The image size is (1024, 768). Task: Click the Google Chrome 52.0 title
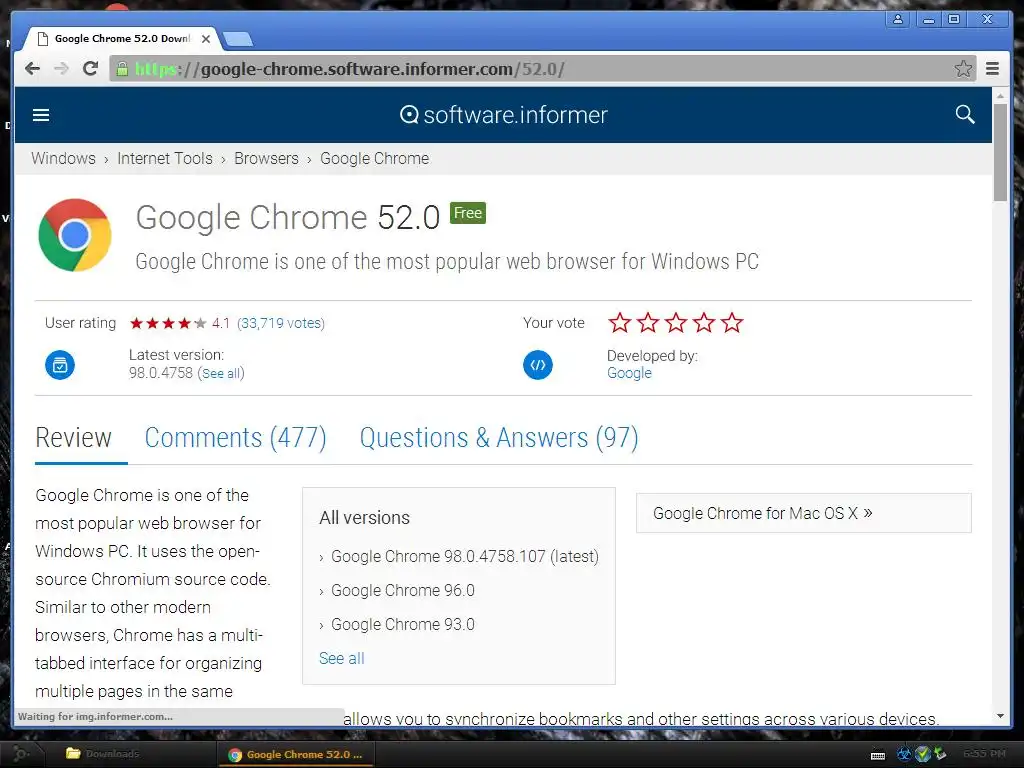coord(288,217)
